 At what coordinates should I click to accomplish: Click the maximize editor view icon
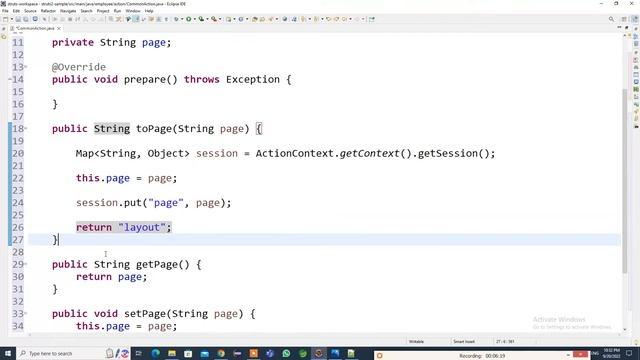pos(627,28)
